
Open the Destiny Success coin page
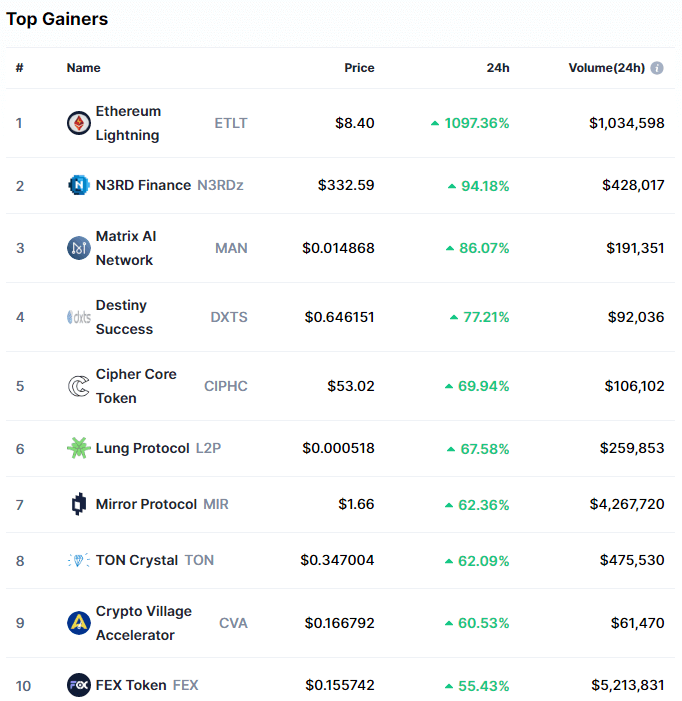[x=124, y=317]
